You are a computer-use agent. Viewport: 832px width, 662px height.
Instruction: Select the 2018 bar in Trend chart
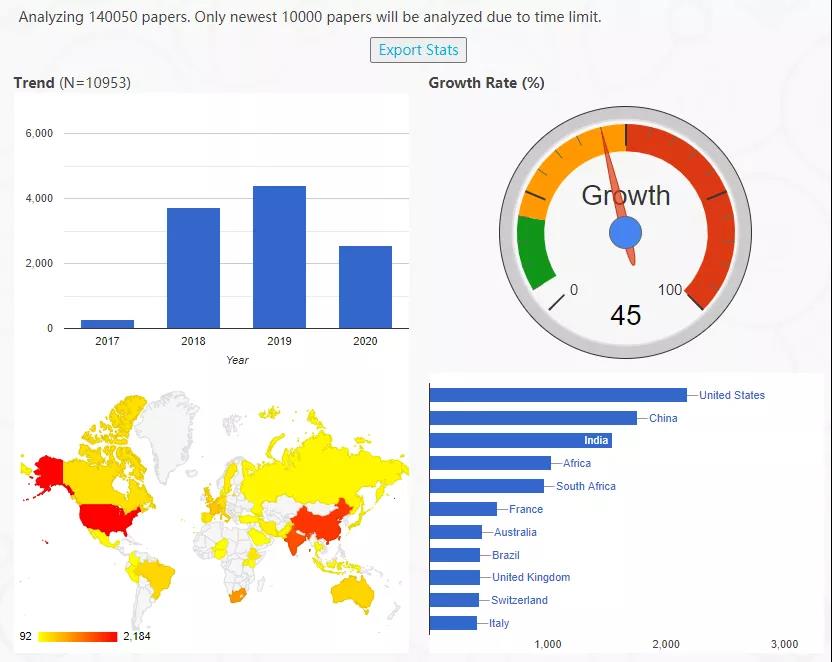click(193, 268)
